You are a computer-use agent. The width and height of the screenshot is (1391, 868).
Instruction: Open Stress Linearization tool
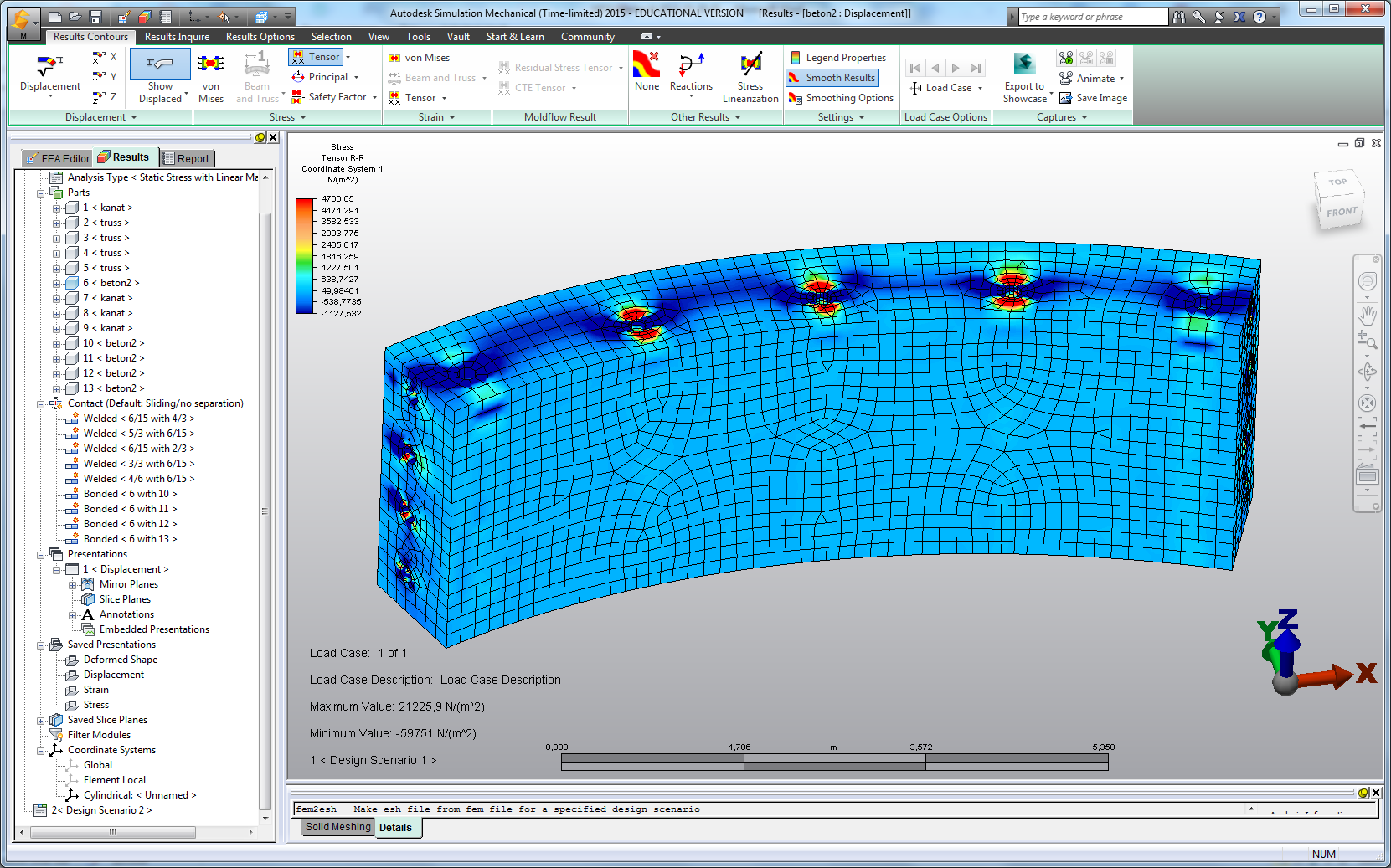tap(750, 65)
